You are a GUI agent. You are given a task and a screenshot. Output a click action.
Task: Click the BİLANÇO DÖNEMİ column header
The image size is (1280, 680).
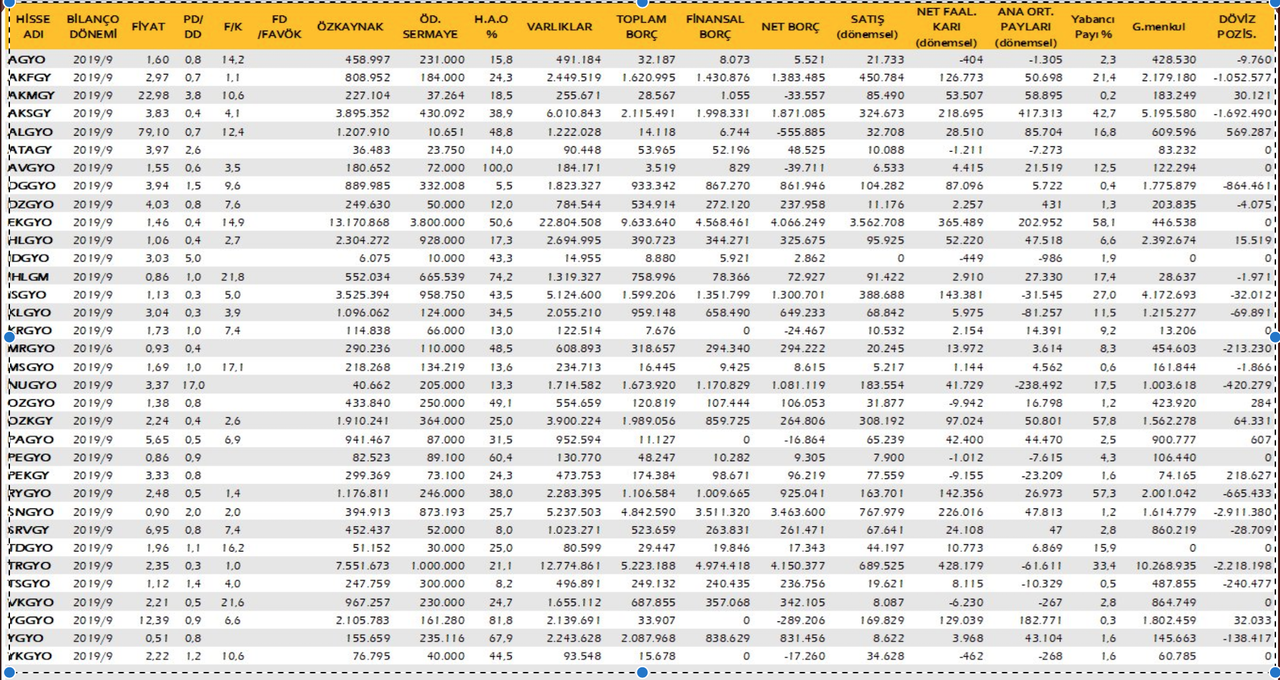click(93, 27)
